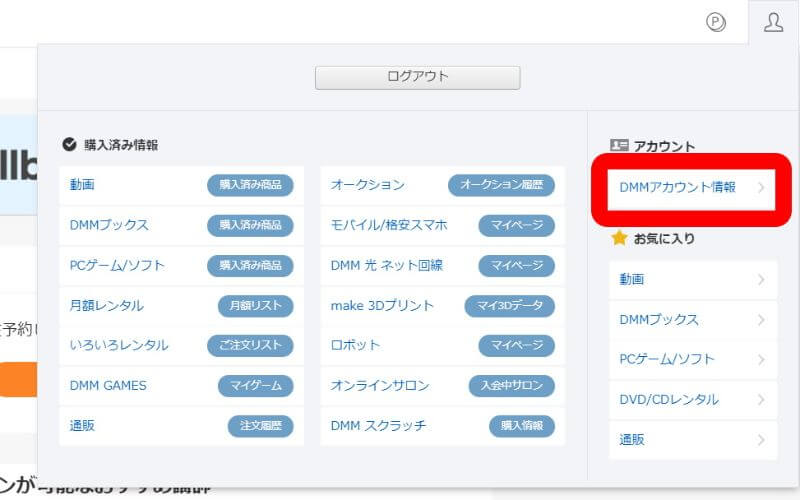Select DMM スクラッチ menu entry
800x500 pixels.
point(378,426)
